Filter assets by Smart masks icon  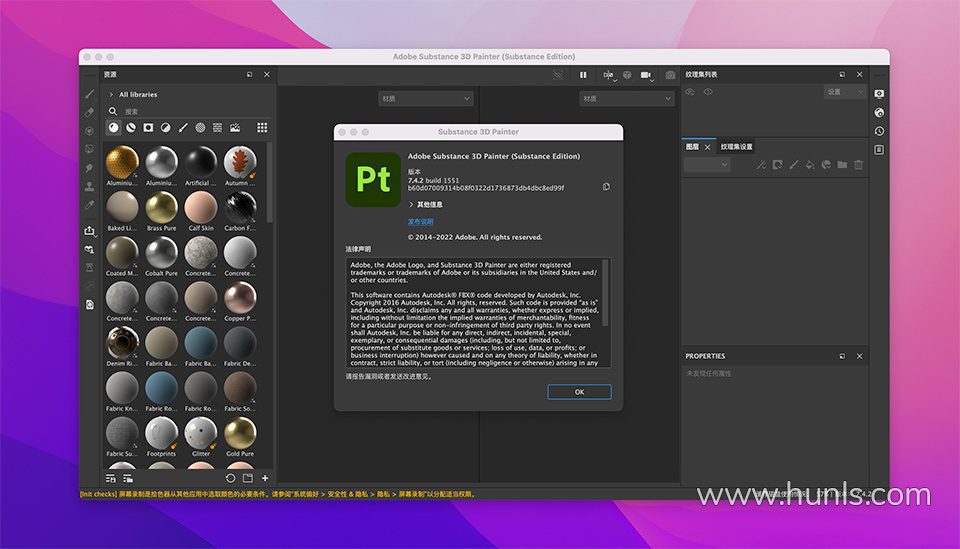pyautogui.click(x=148, y=127)
